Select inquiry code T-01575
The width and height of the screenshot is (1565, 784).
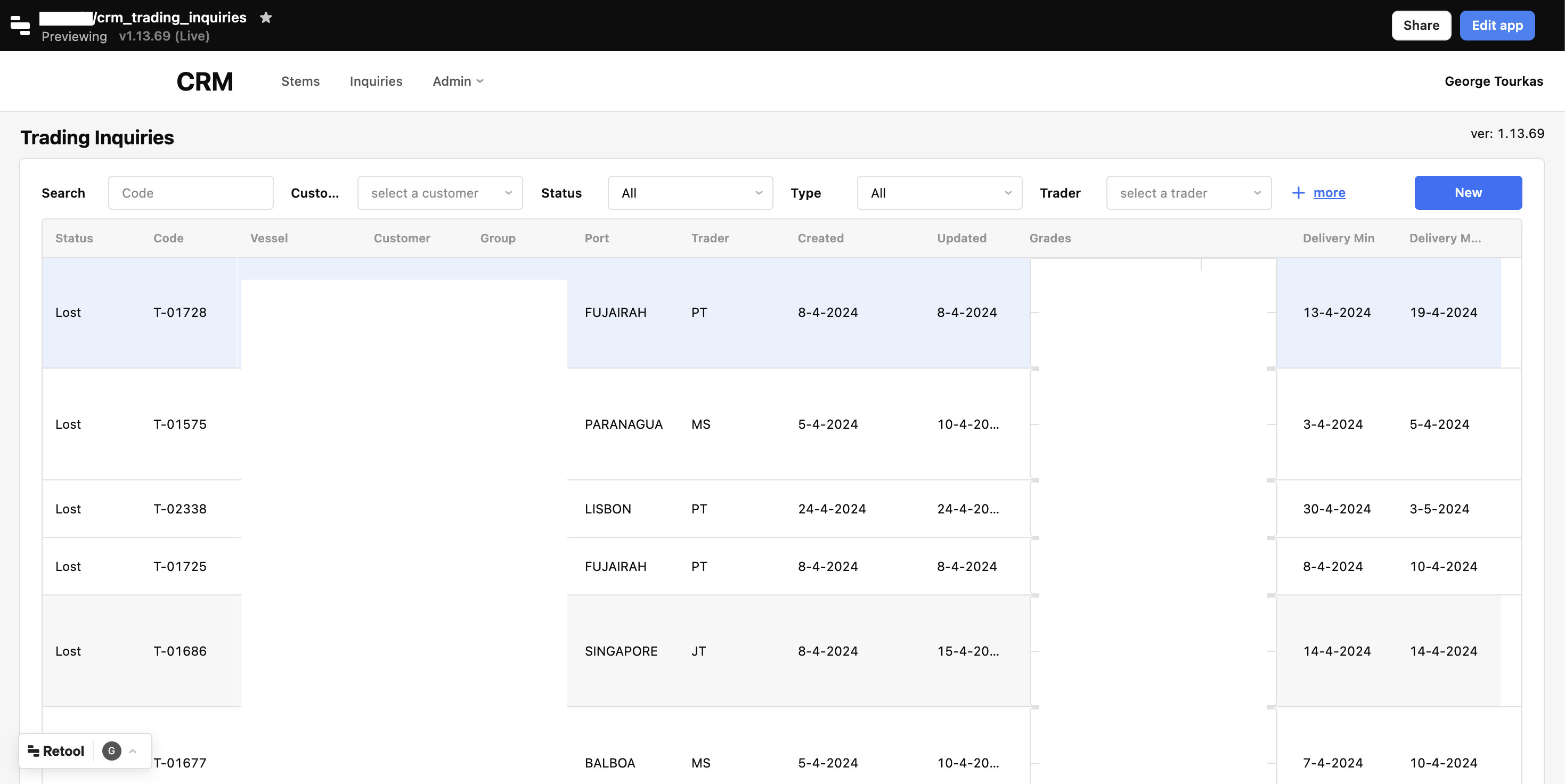point(180,424)
